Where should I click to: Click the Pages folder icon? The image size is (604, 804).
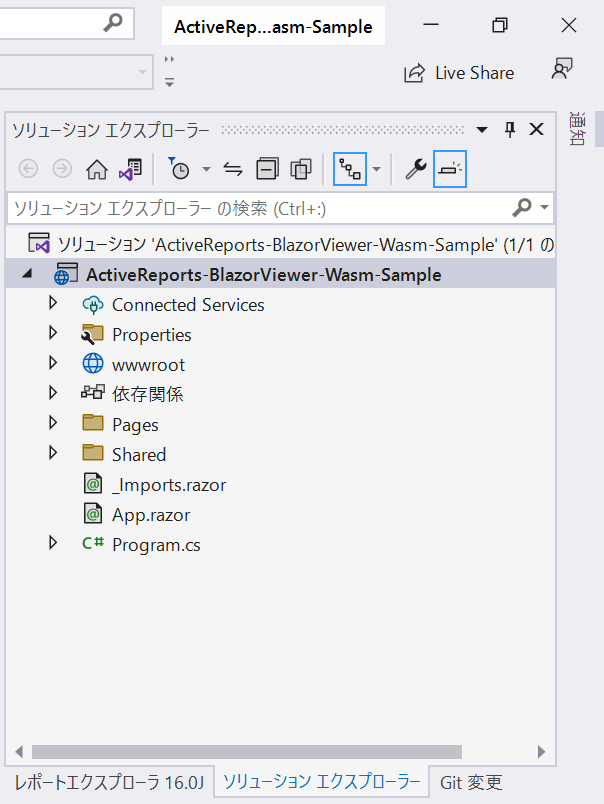[x=93, y=423]
